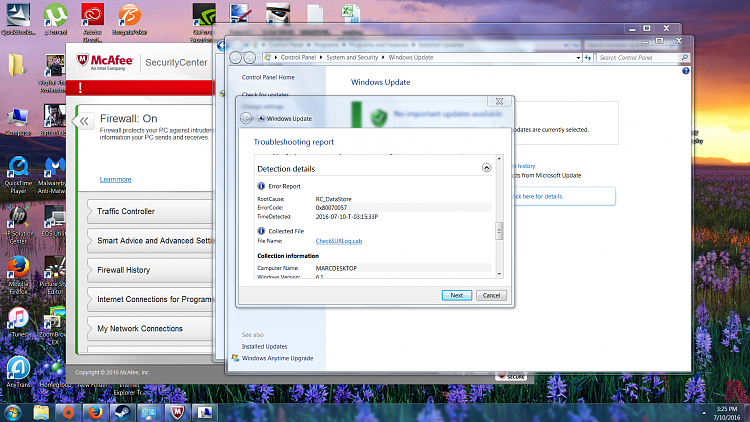Expand the Firewall History section

150,270
